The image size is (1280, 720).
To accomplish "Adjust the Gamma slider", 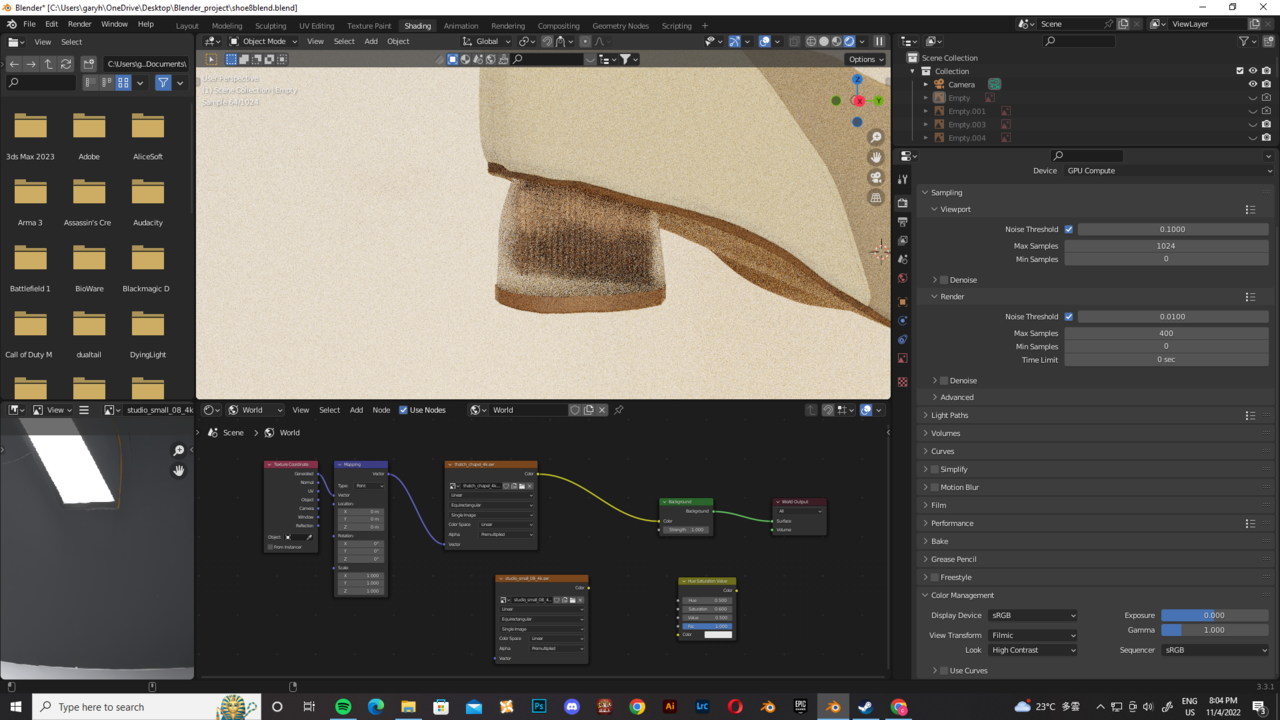I will [x=1214, y=630].
